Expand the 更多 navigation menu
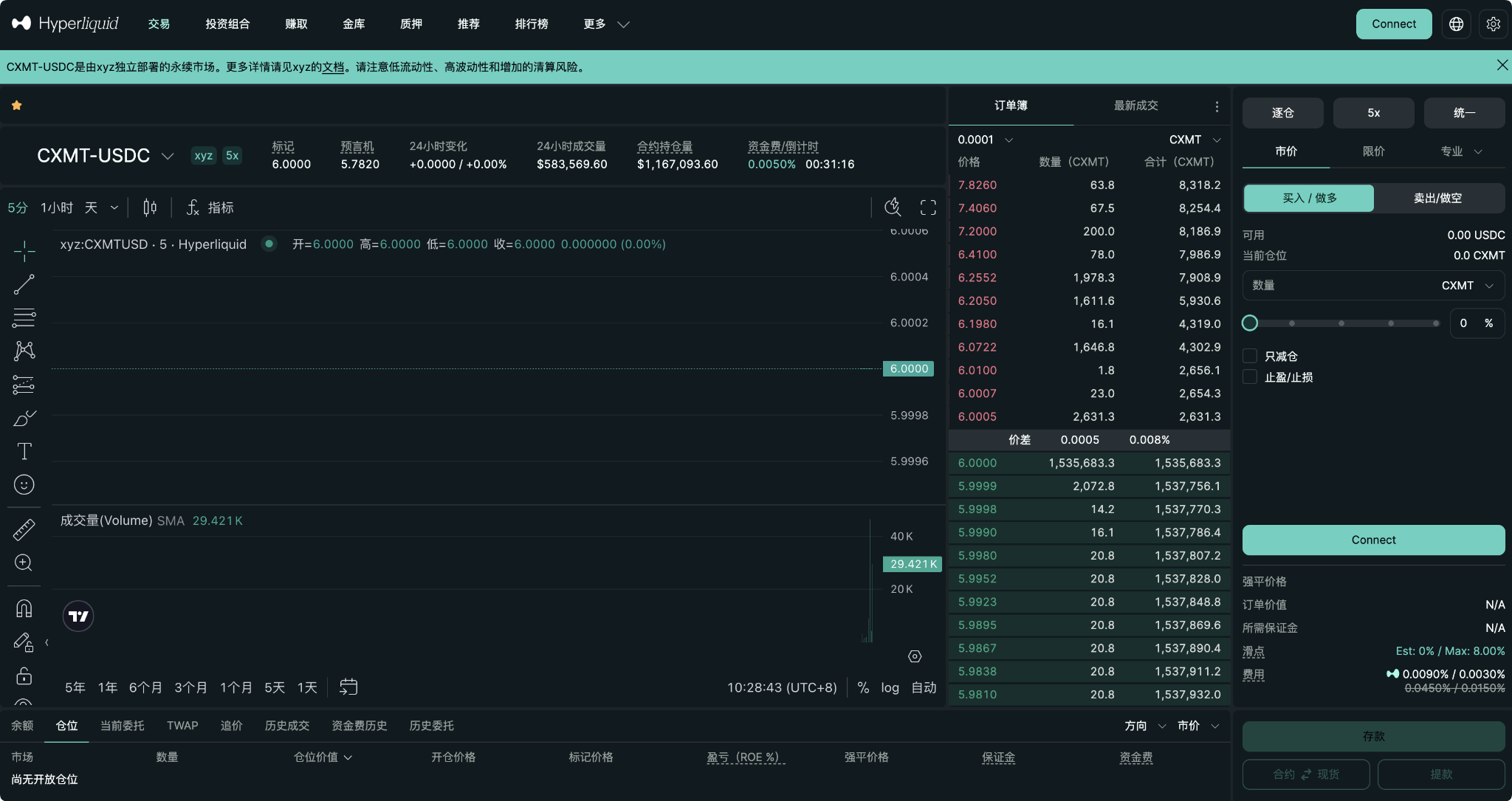The width and height of the screenshot is (1512, 801). (605, 24)
